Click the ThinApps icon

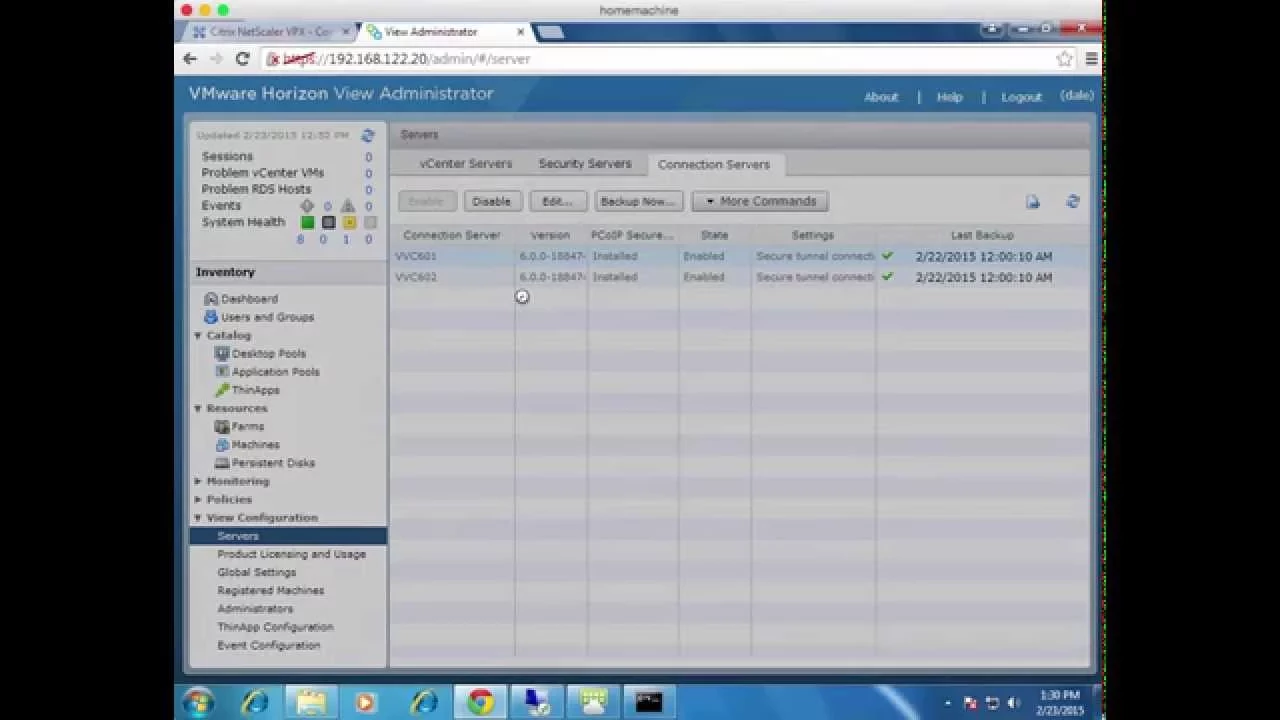click(x=222, y=390)
